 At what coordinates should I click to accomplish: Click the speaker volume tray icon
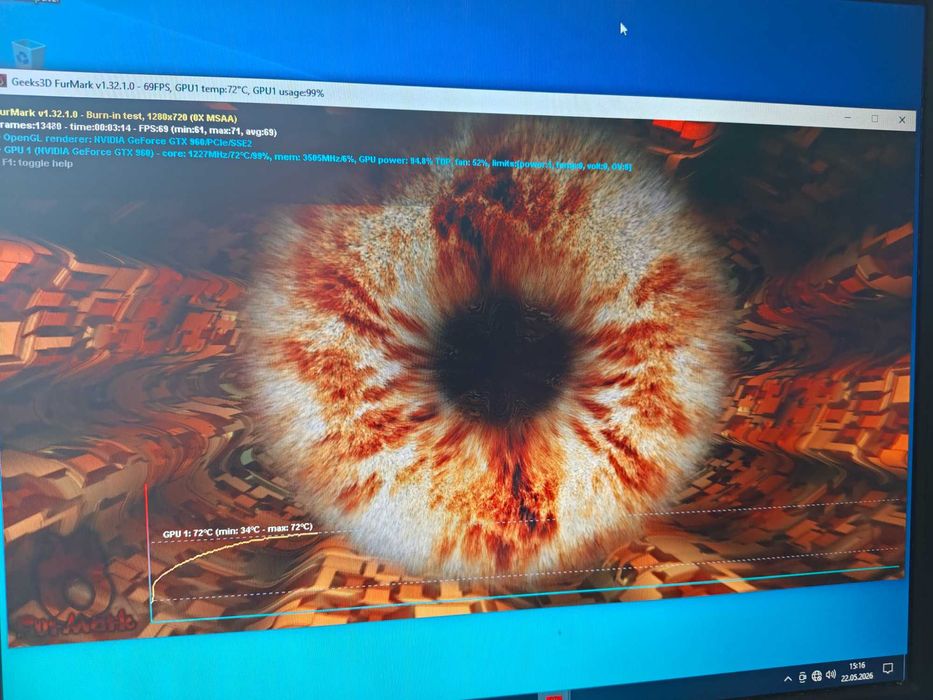coord(831,674)
